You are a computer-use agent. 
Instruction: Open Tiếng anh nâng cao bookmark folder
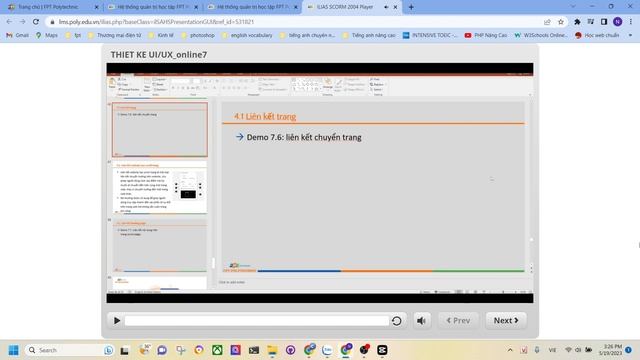369,36
